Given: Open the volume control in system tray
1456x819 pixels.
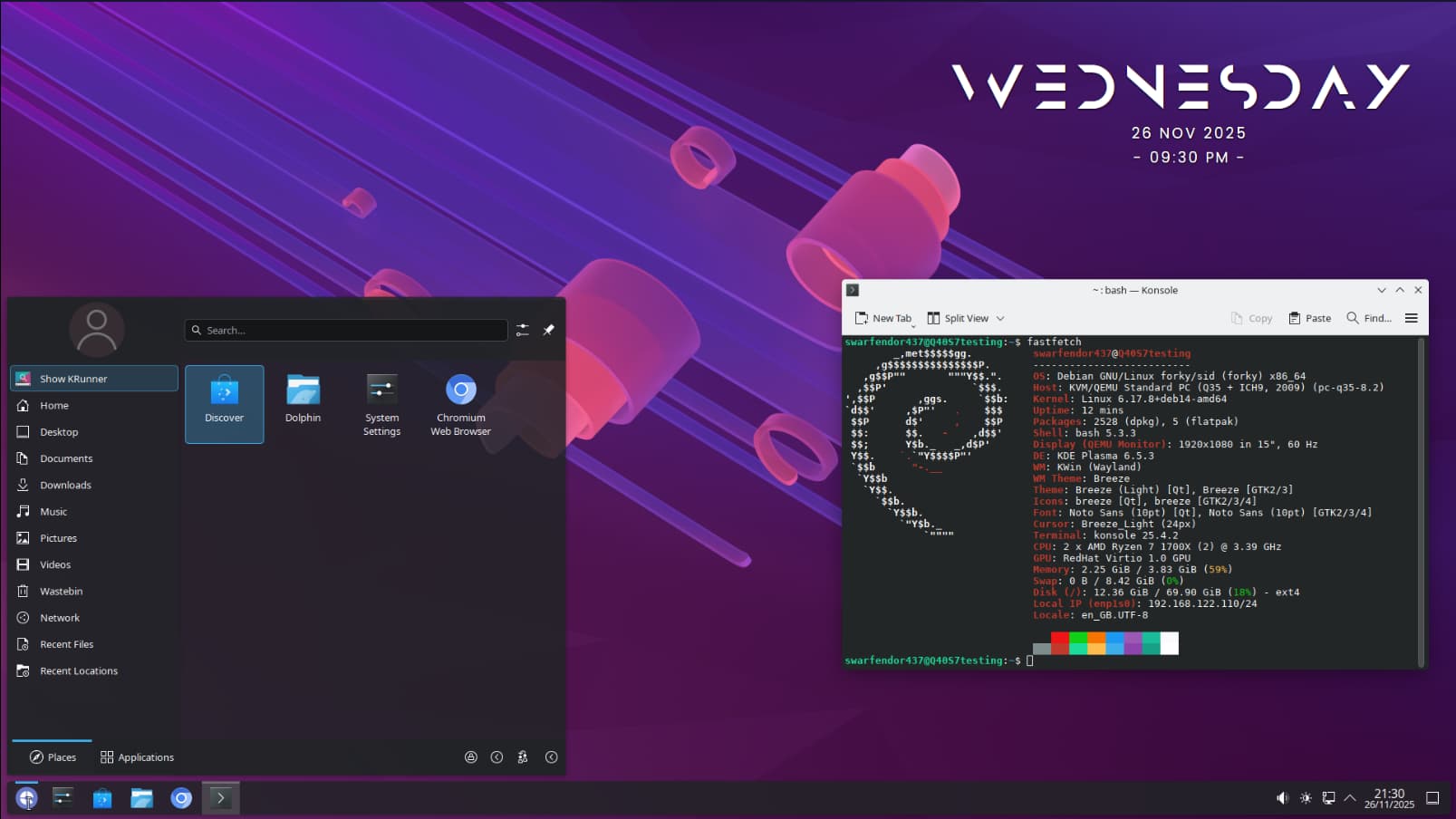Looking at the screenshot, I should 1282,798.
